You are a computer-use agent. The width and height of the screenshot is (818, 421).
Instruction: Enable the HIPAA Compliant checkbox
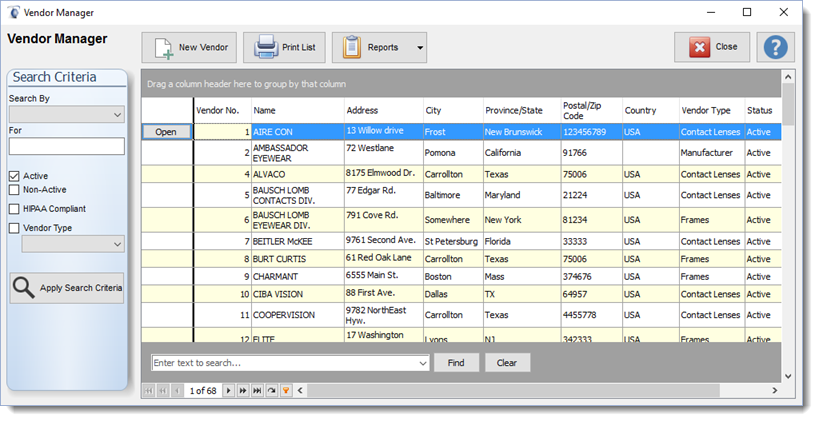[x=15, y=209]
